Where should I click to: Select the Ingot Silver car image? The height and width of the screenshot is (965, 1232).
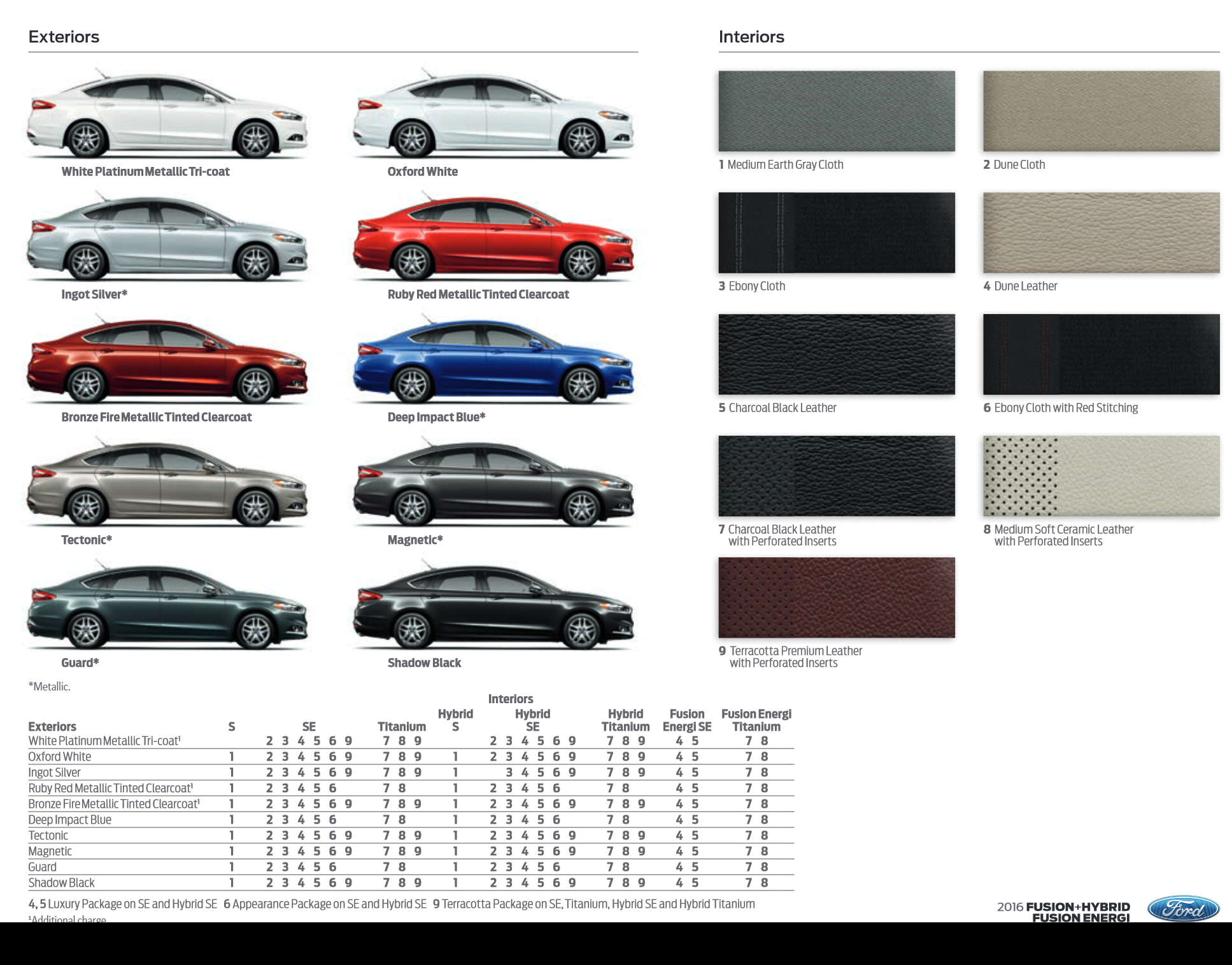(167, 236)
